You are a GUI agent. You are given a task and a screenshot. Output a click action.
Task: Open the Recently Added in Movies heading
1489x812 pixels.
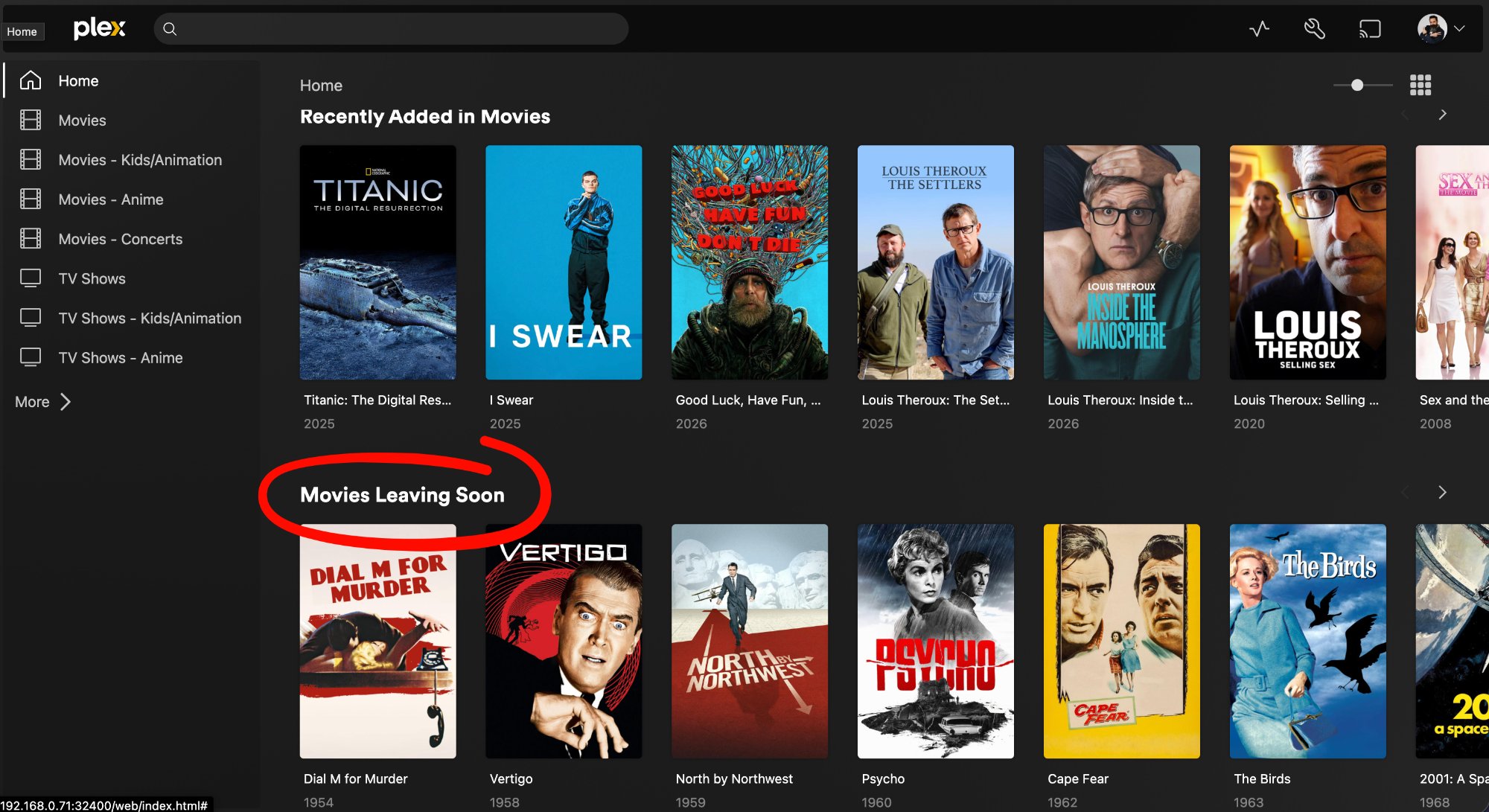tap(424, 116)
